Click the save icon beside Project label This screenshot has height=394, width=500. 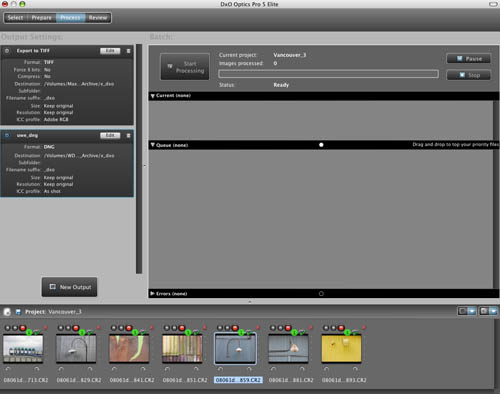18,312
